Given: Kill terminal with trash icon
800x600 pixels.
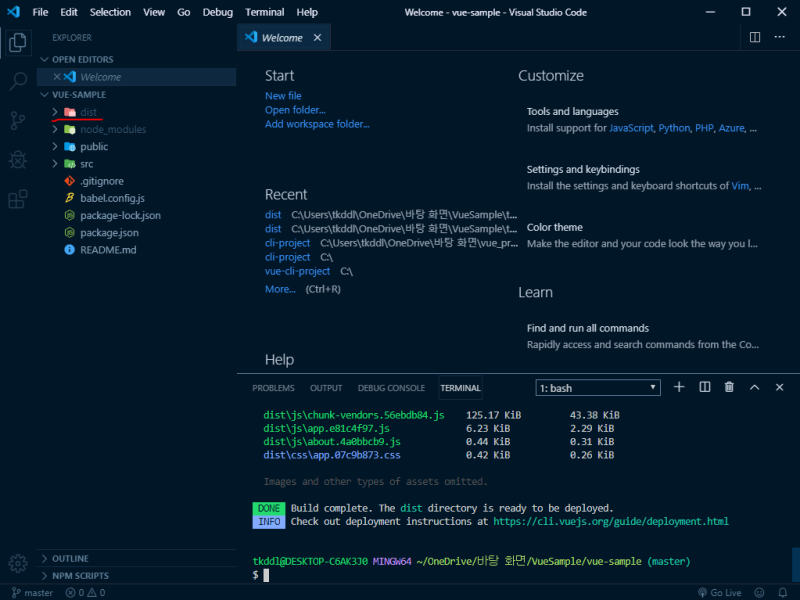Looking at the screenshot, I should coord(729,387).
